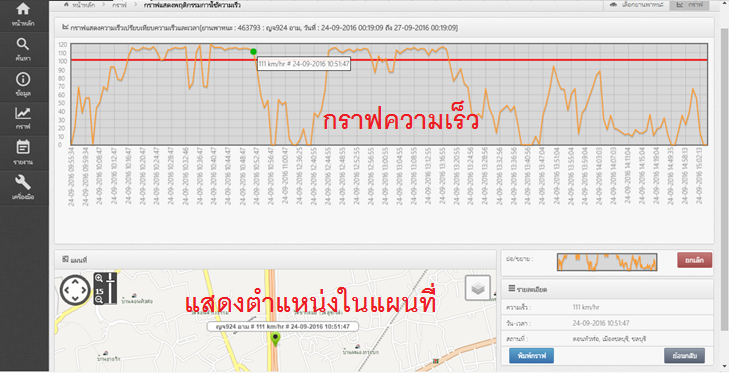729x374 pixels.
Task: Click the location value in details panel
Action: (609, 339)
